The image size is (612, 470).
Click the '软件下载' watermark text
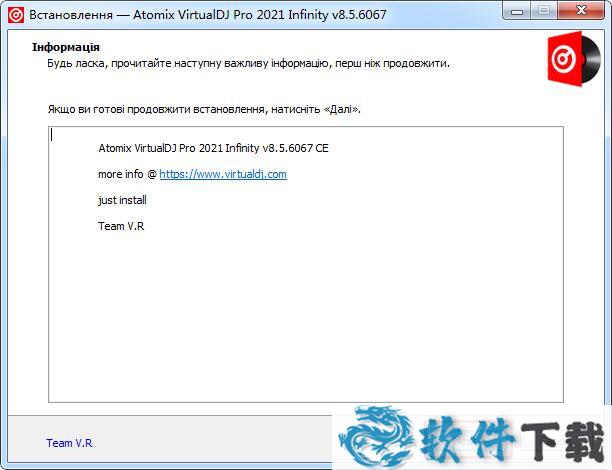click(510, 438)
